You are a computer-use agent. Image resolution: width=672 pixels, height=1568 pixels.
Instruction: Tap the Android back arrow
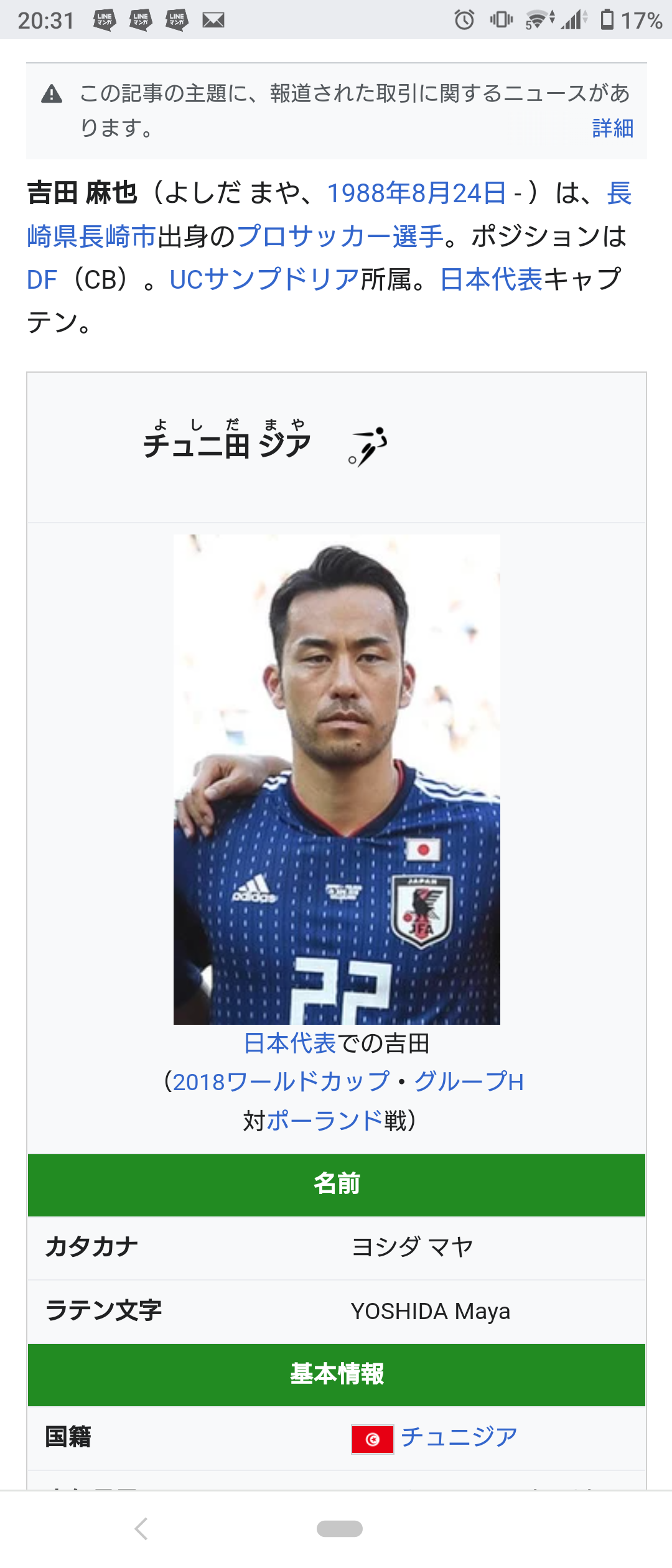click(142, 1528)
